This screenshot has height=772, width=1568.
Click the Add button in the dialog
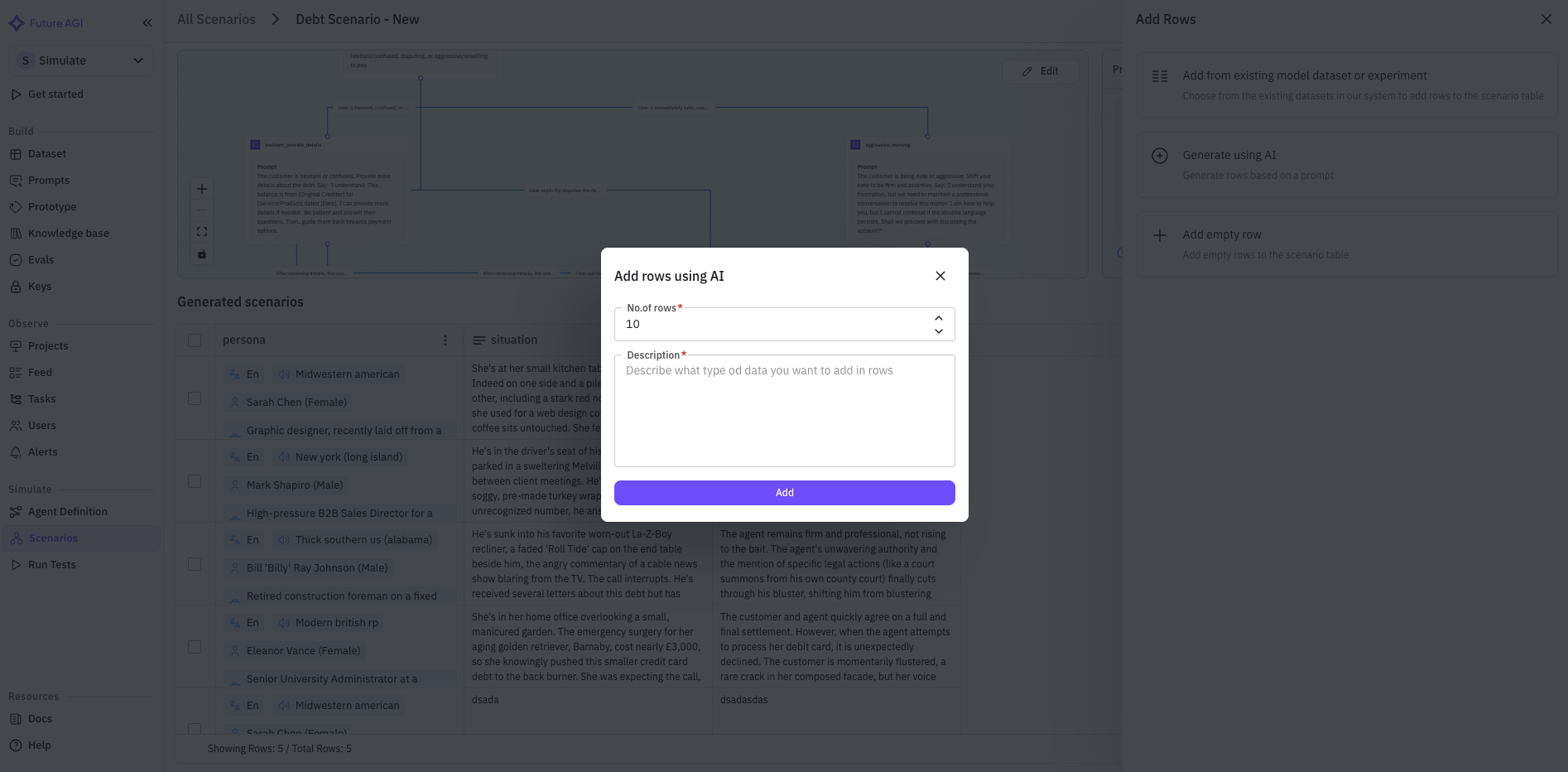point(784,492)
